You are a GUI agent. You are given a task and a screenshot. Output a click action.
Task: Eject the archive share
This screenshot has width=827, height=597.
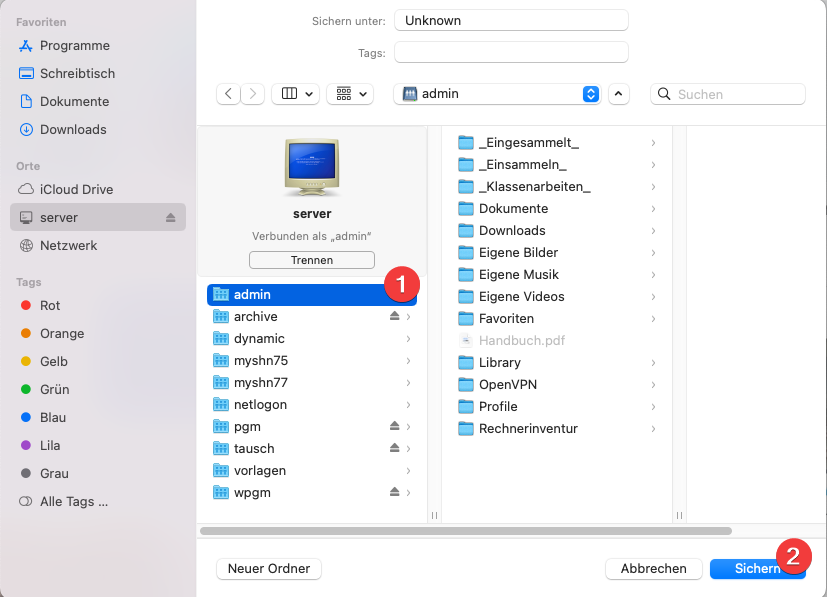pyautogui.click(x=395, y=316)
